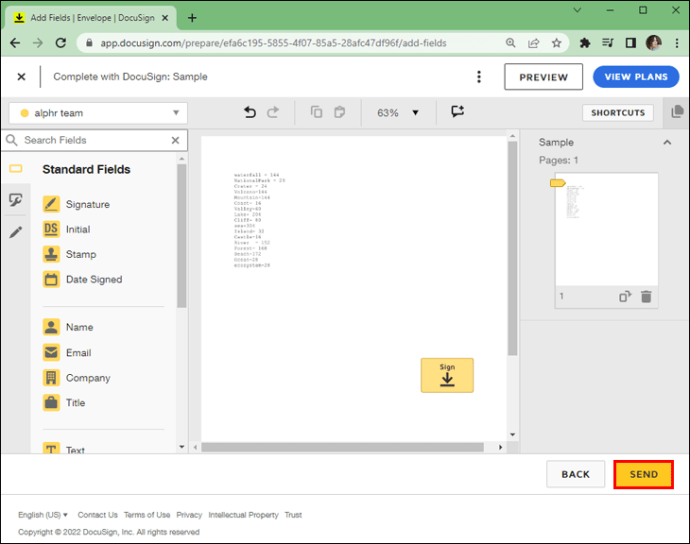Open the Chrome profile avatar
Viewport: 690px width, 544px height.
[653, 43]
